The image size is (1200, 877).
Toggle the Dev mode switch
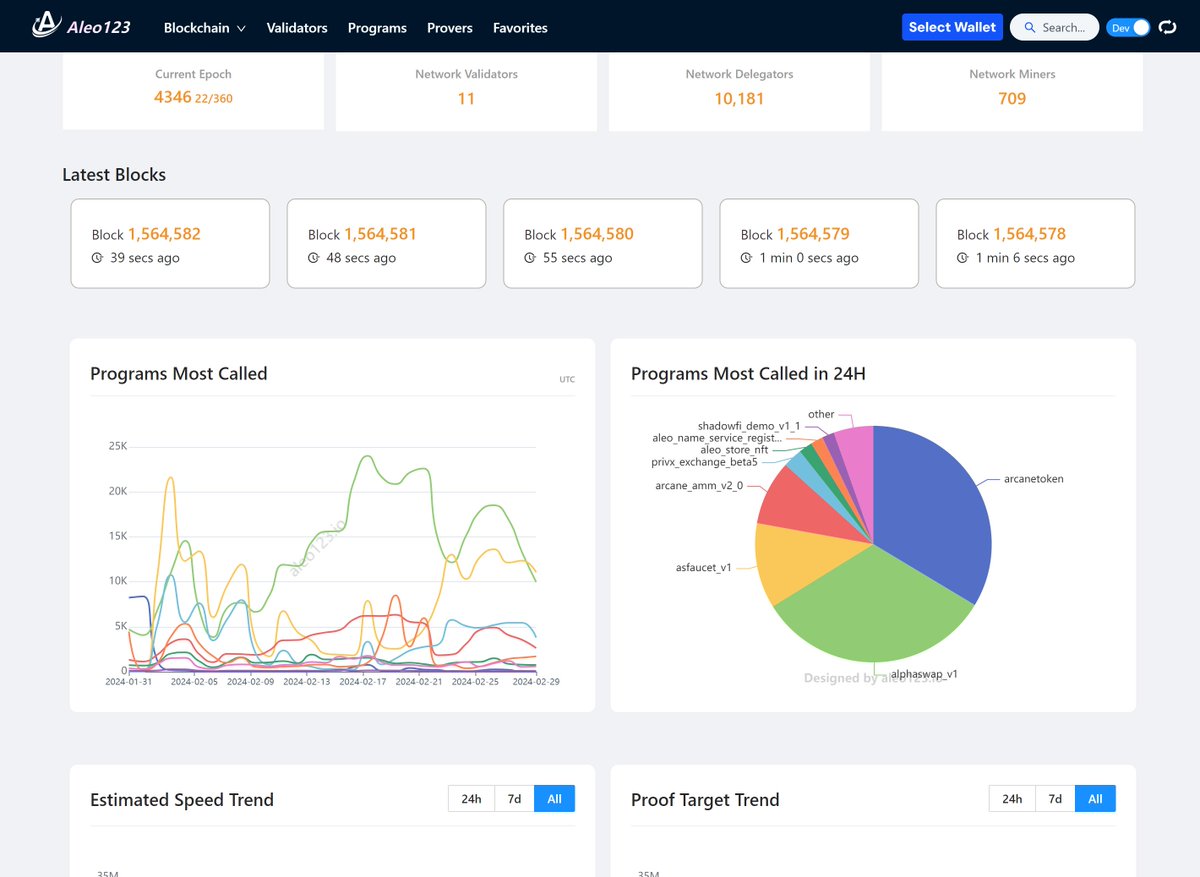(x=1128, y=28)
